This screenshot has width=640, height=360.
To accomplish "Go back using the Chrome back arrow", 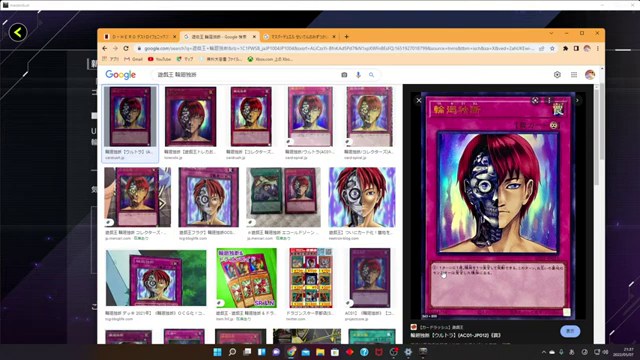I will [105, 48].
